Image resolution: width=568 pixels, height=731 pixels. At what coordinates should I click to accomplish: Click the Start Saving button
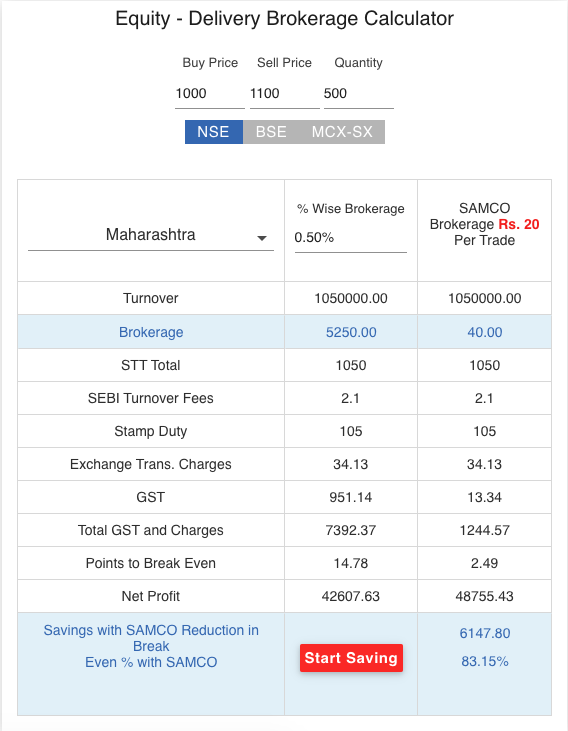[351, 658]
